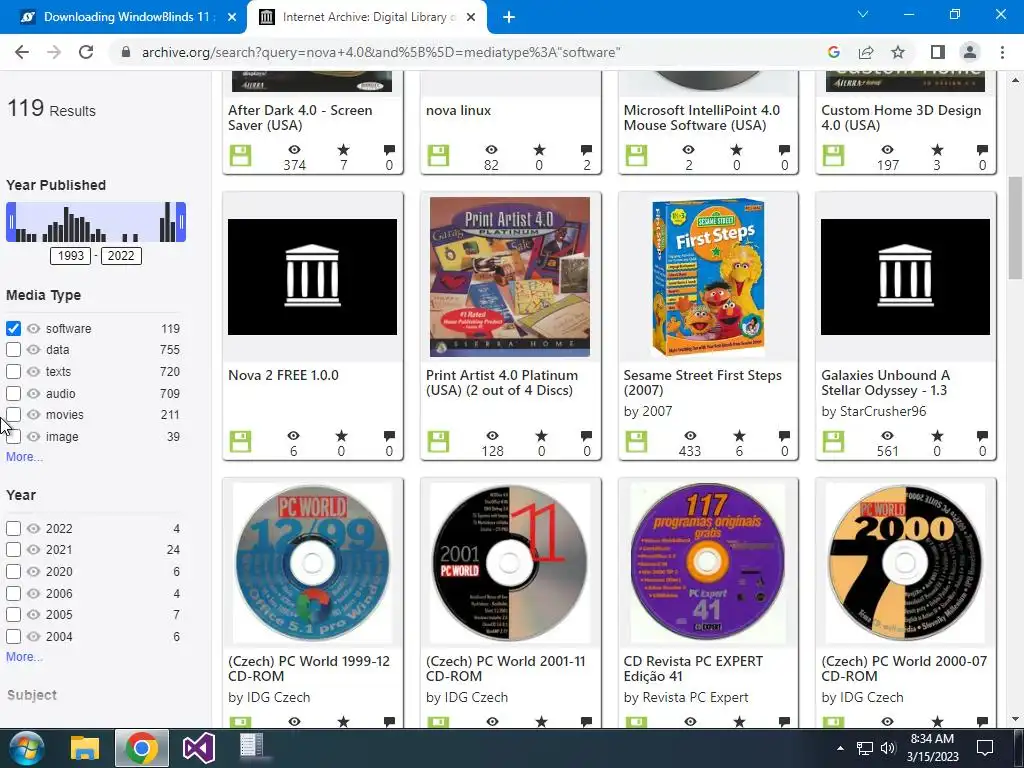The image size is (1024, 768).
Task: Click reviews icon on nova linux card
Action: 586,150
